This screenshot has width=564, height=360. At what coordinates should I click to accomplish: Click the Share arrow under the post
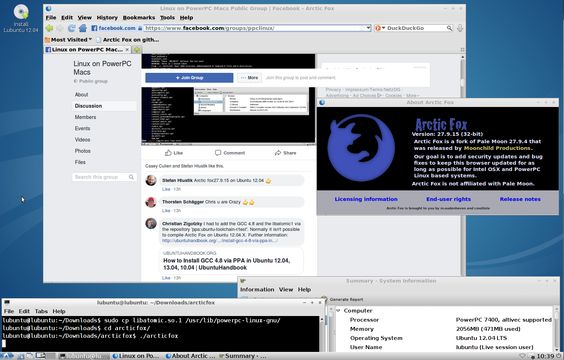pos(278,153)
